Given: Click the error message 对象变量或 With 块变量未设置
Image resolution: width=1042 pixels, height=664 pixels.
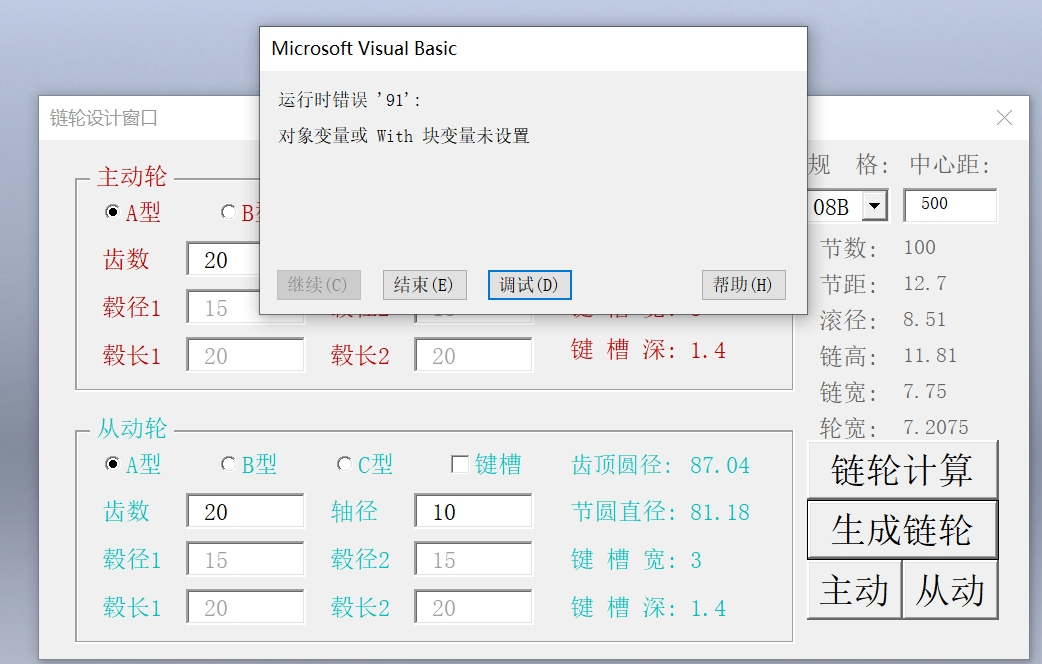Looking at the screenshot, I should (404, 136).
